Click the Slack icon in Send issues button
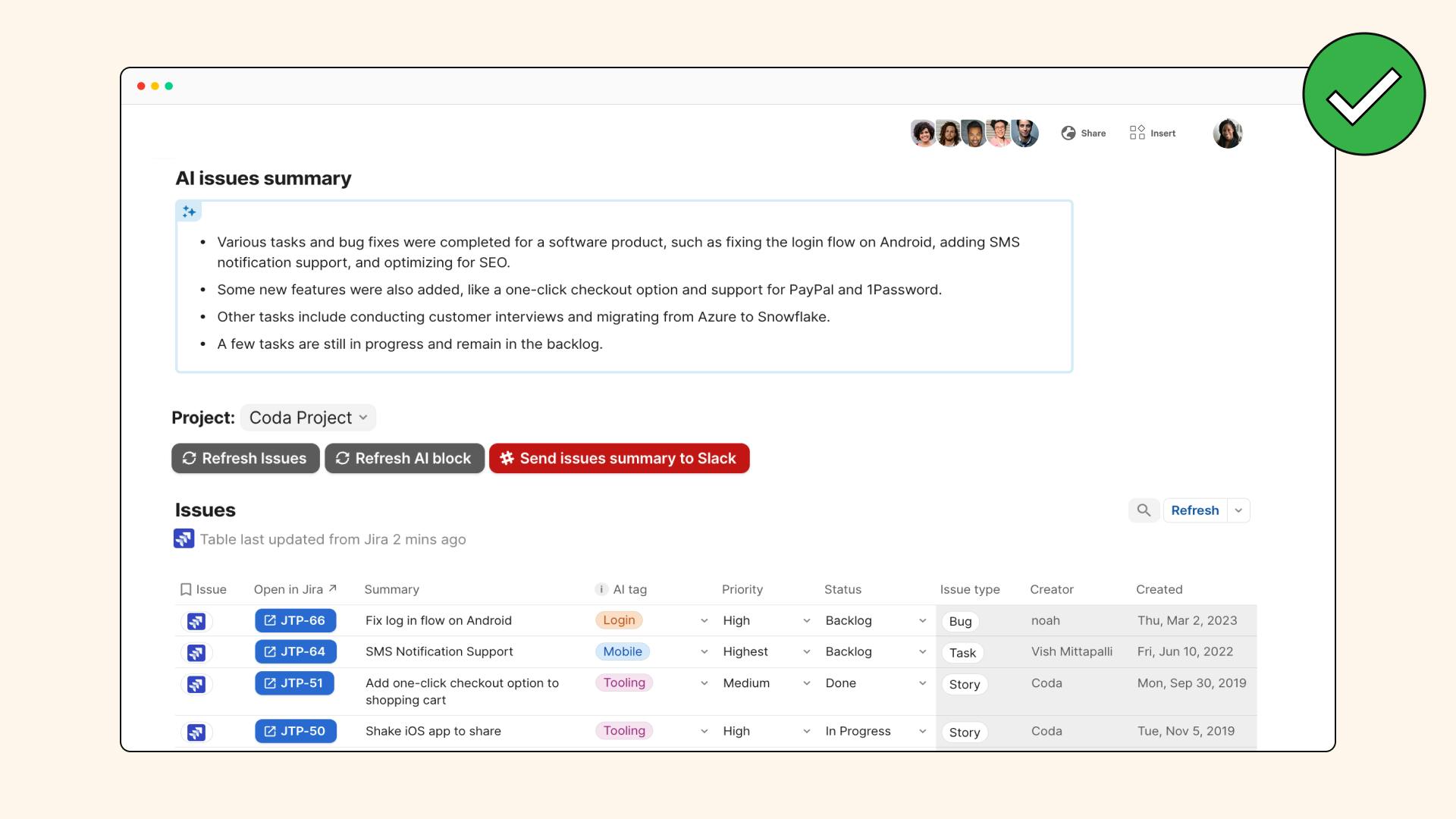 pyautogui.click(x=506, y=458)
